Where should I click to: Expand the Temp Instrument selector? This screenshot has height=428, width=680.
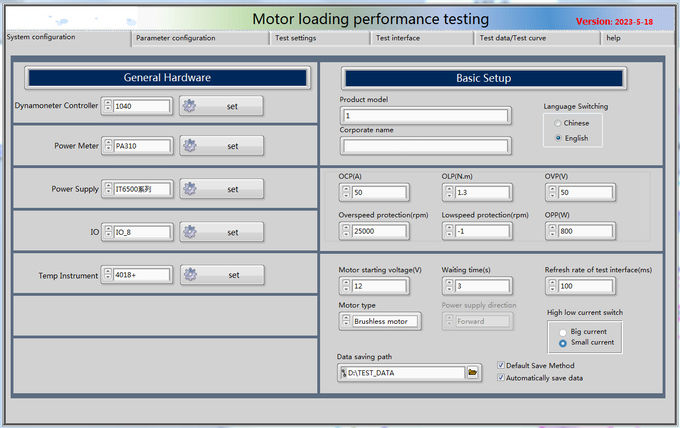click(108, 275)
